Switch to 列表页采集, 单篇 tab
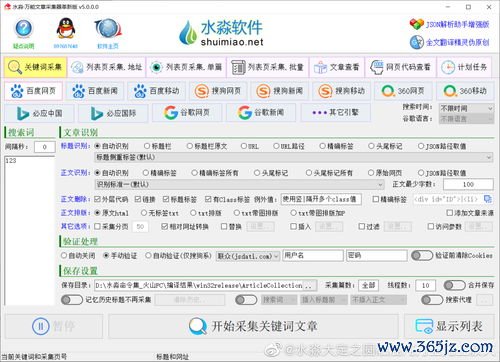The image size is (500, 362). pos(186,67)
